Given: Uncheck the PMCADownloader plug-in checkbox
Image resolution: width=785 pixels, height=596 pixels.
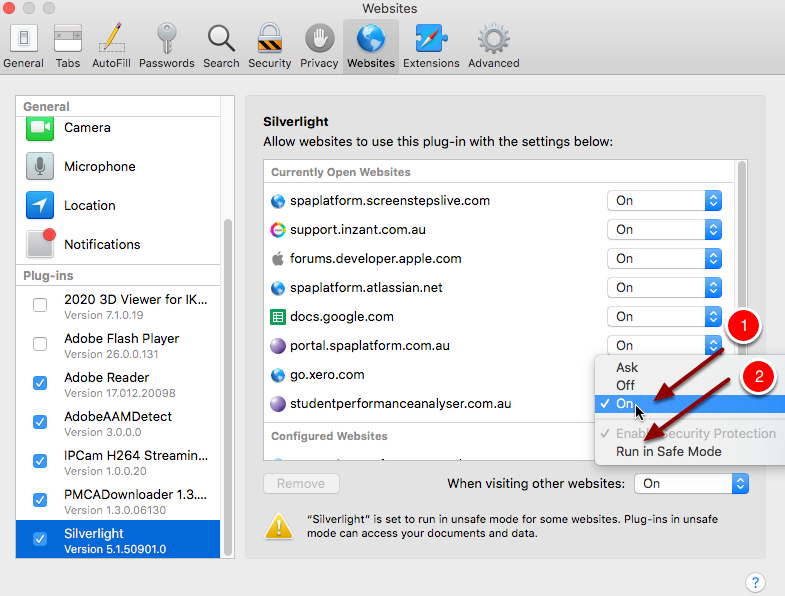Looking at the screenshot, I should 40,500.
